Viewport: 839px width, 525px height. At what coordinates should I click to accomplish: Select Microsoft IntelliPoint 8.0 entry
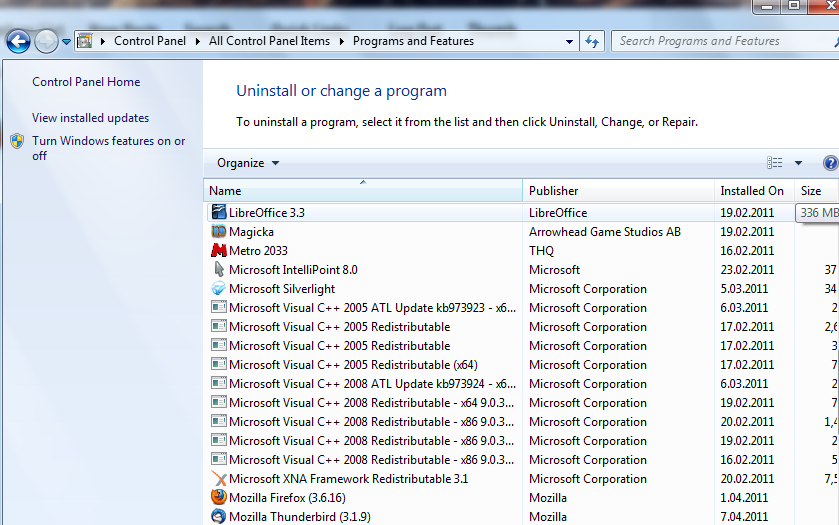click(x=293, y=270)
